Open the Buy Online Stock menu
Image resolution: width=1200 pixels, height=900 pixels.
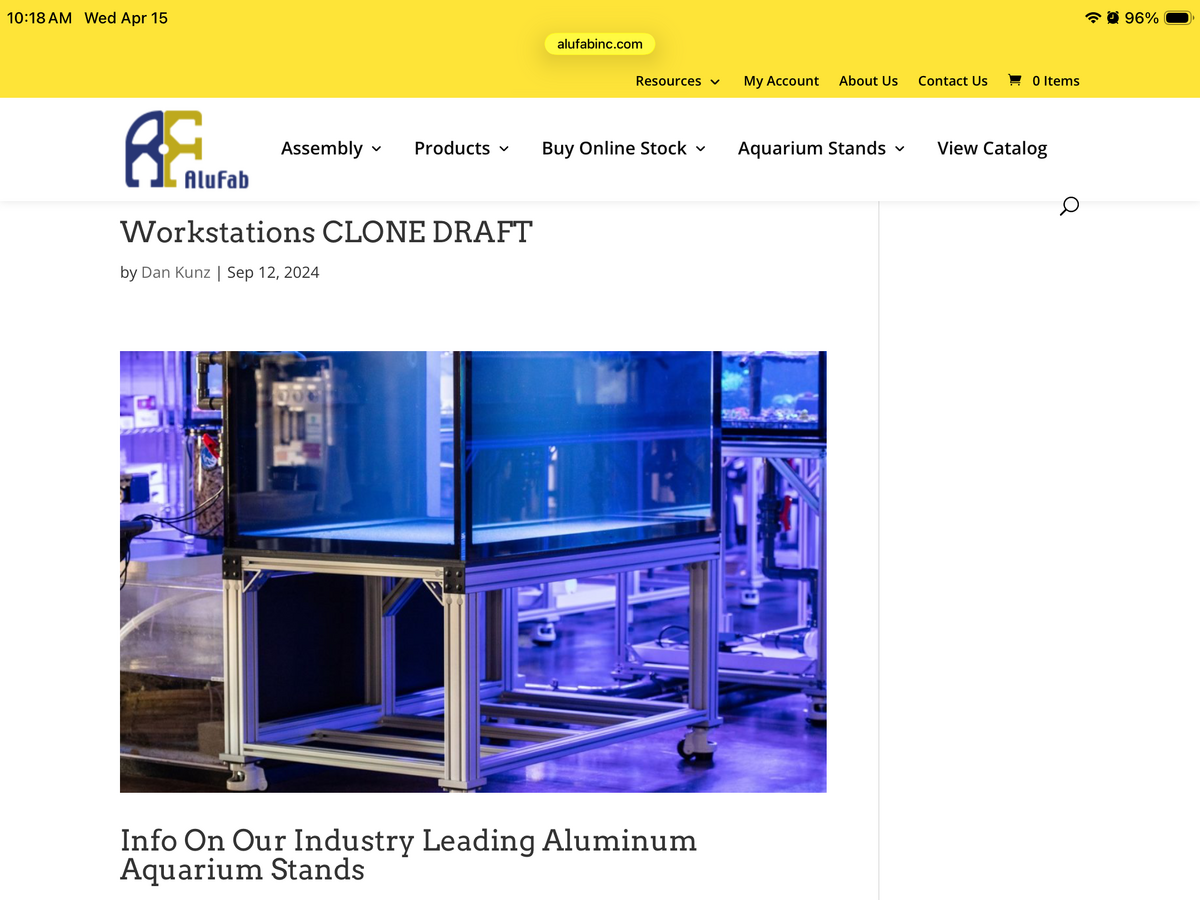point(614,148)
